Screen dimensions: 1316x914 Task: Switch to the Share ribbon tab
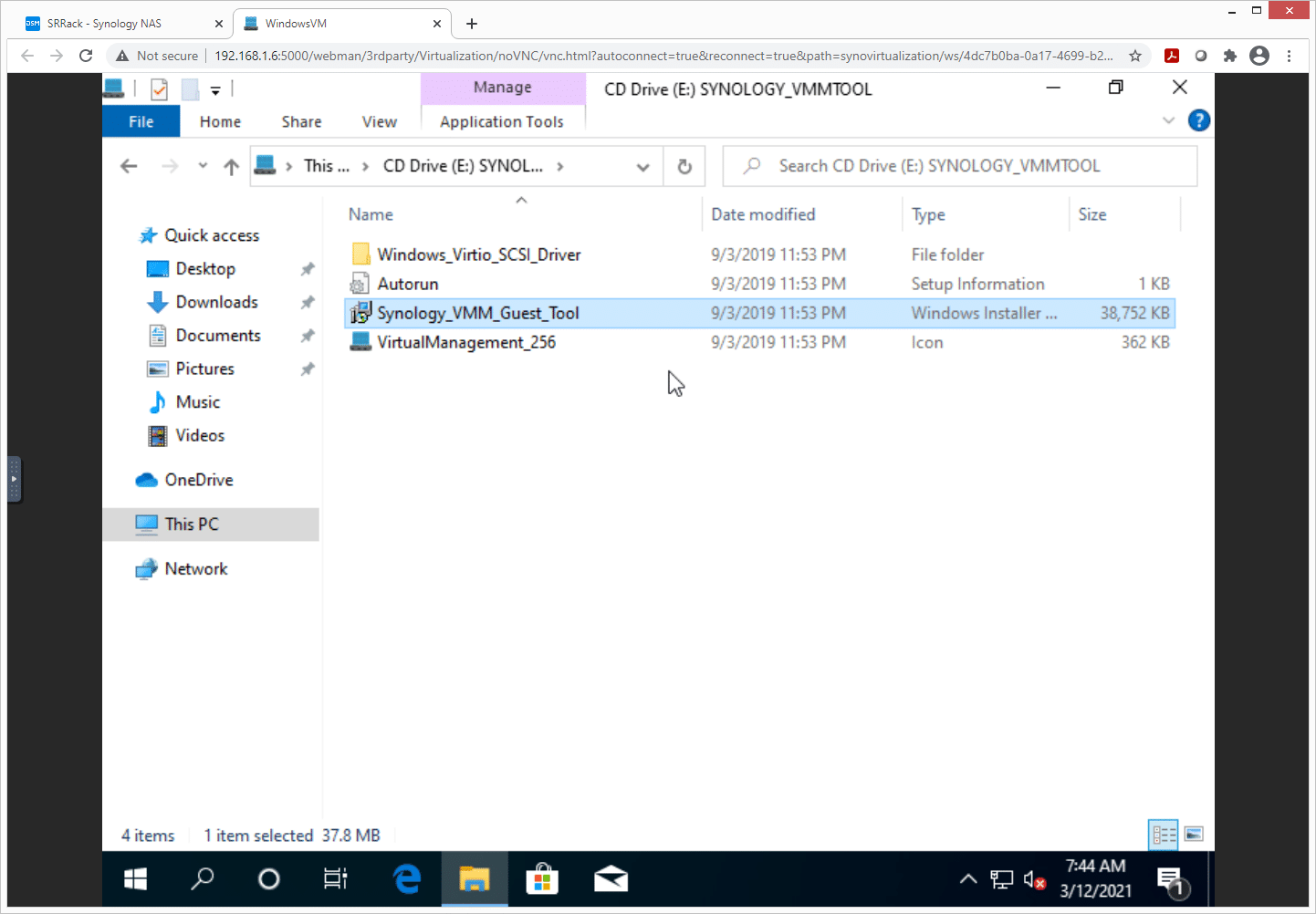pos(301,121)
